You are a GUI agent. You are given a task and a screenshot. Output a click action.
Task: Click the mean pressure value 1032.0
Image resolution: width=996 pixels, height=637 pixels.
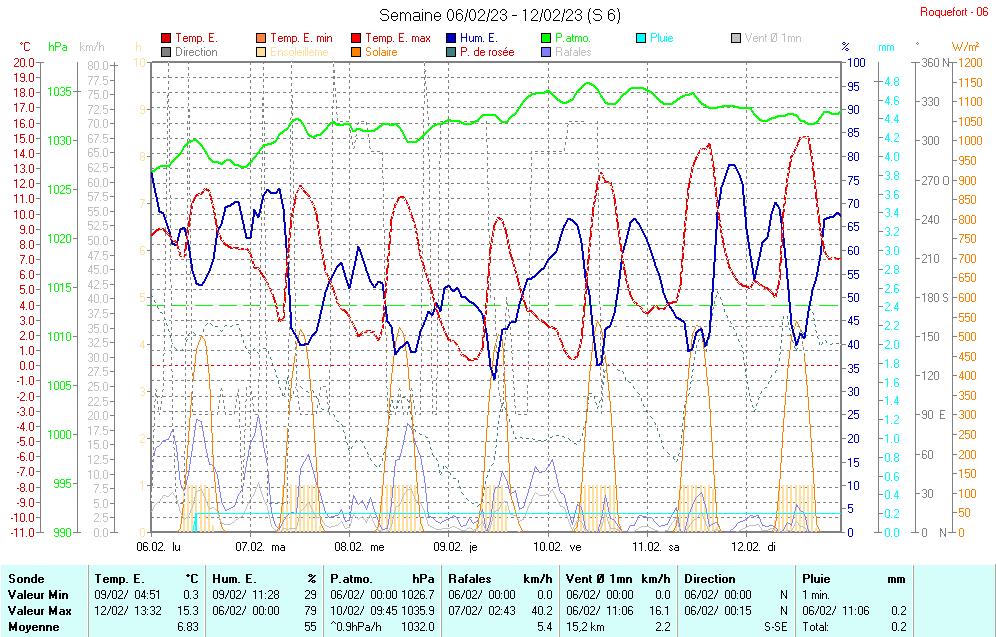(x=418, y=626)
